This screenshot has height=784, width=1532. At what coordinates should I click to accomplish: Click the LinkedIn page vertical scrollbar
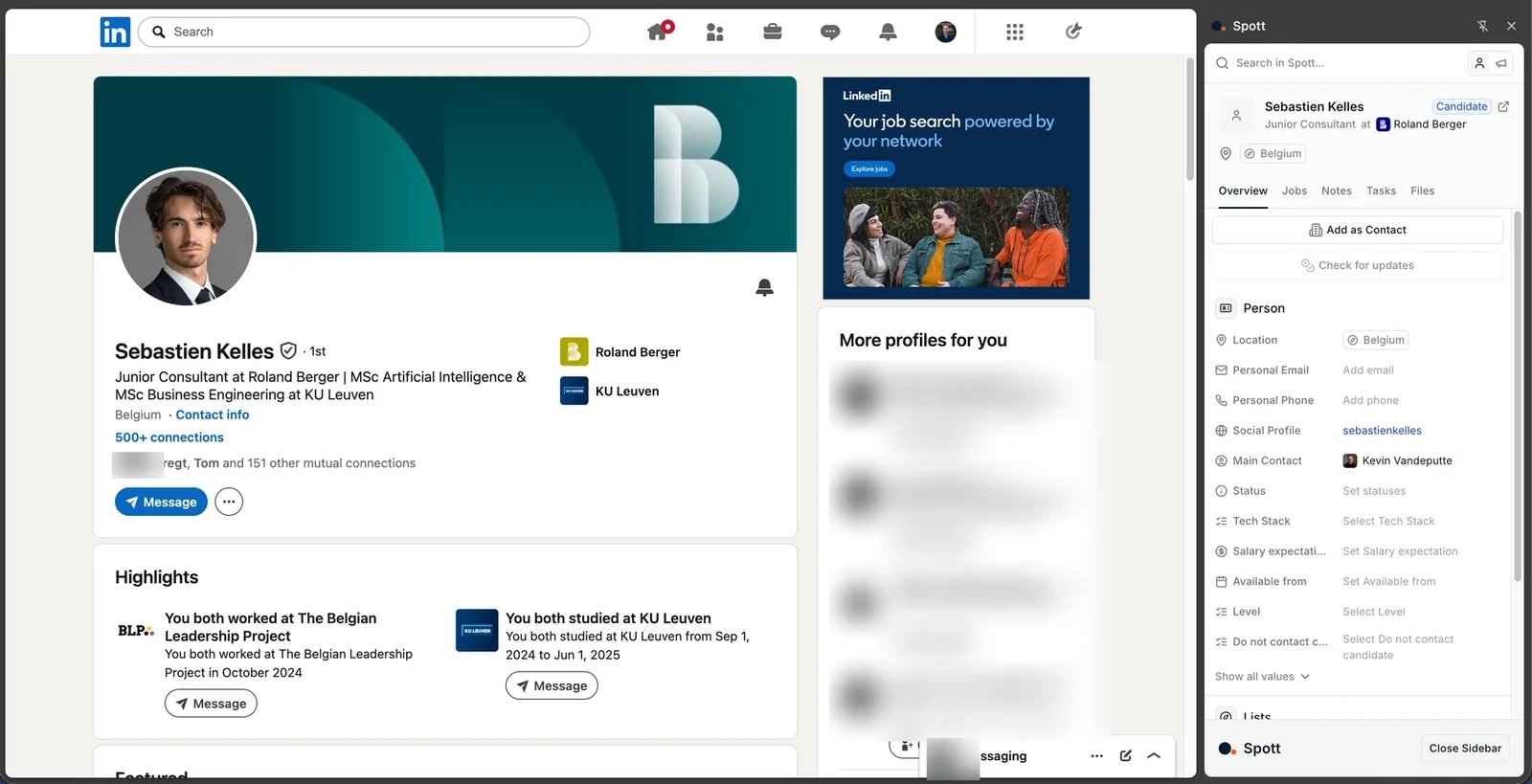pos(1190,119)
